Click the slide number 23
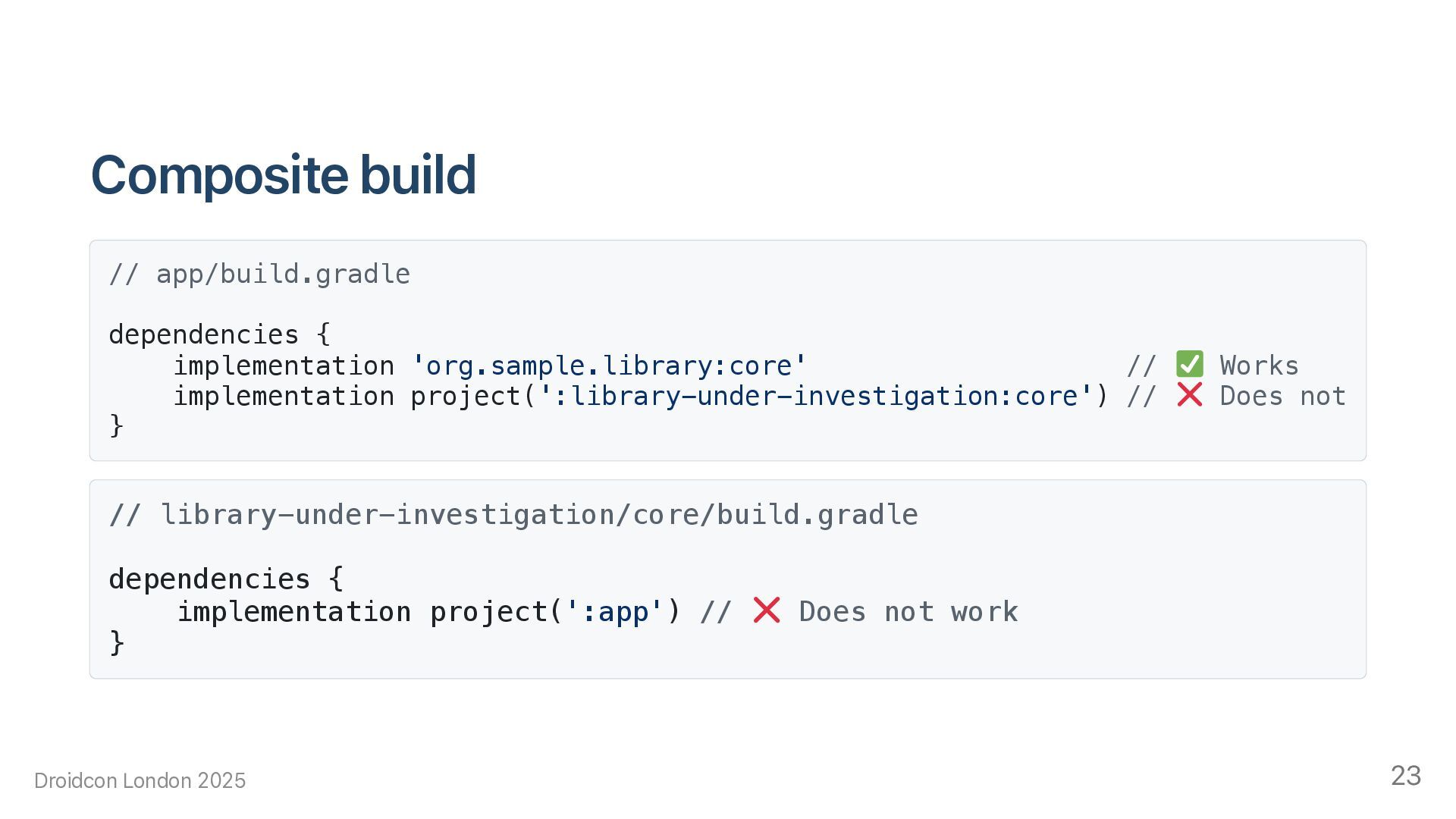The width and height of the screenshot is (1456, 819). (x=1405, y=776)
